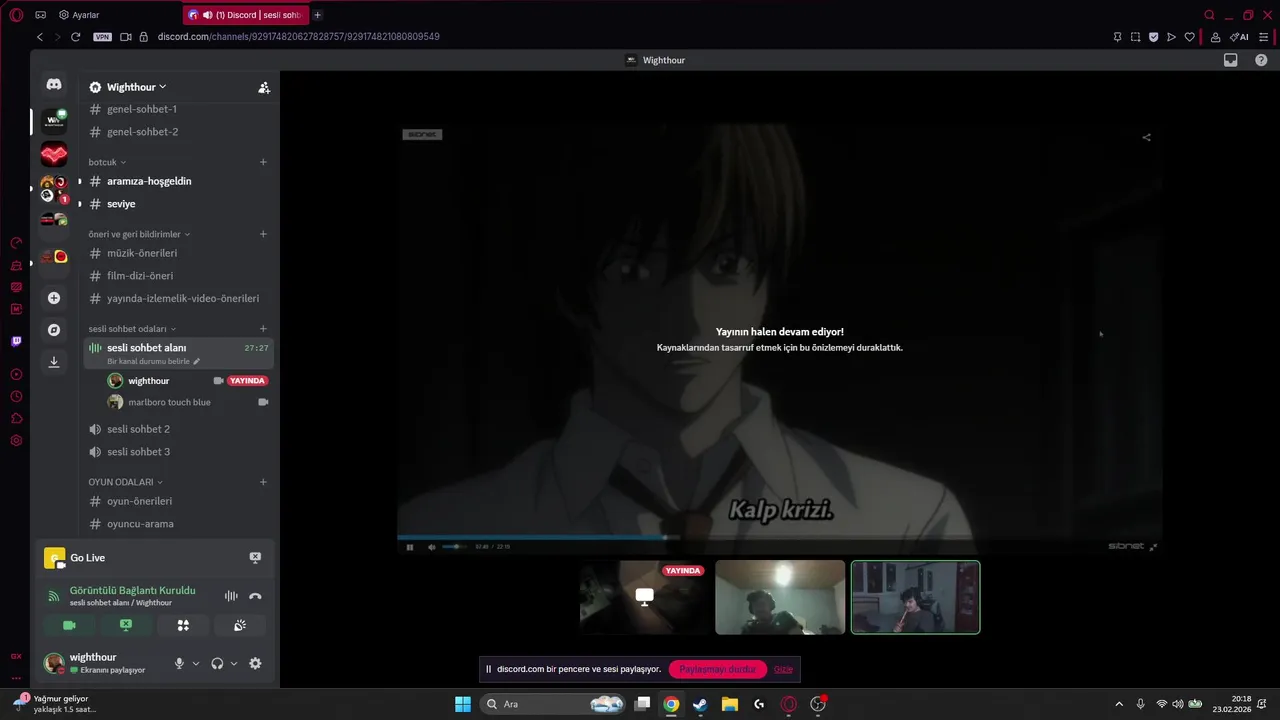1280x720 pixels.
Task: Open Opera bookmarks heart icon
Action: point(1189,37)
